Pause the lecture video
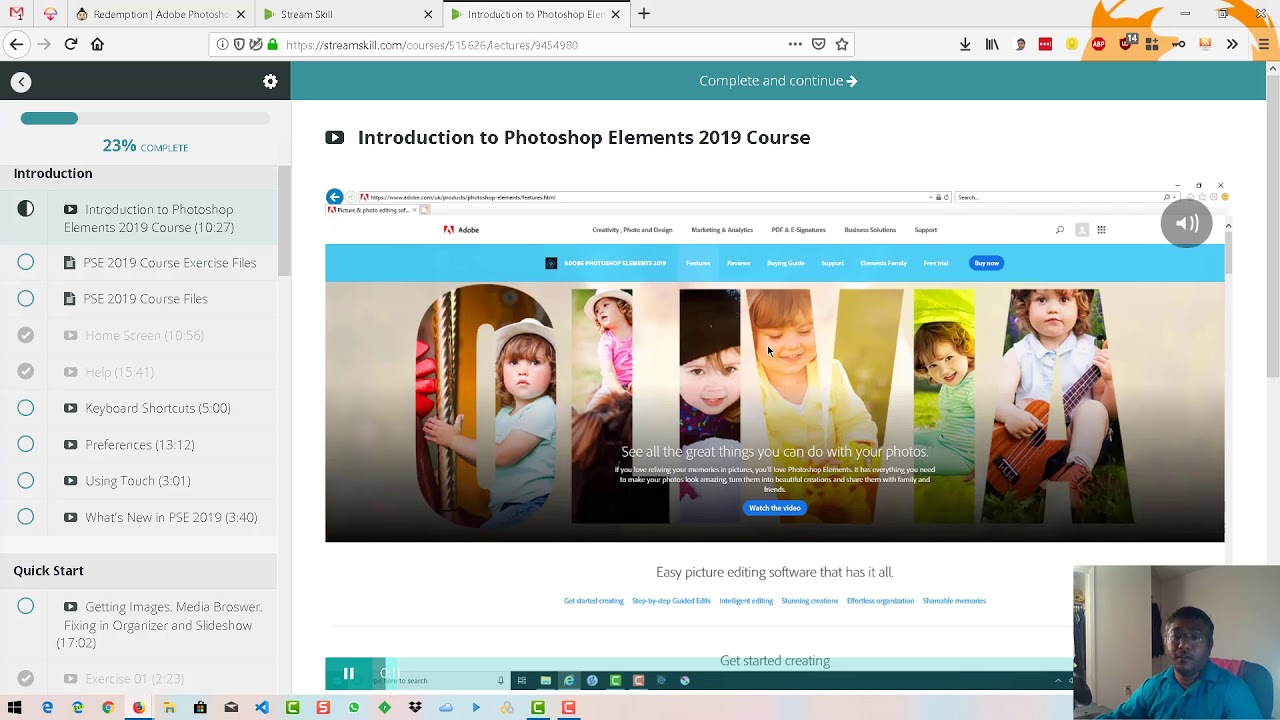The width and height of the screenshot is (1280, 720). 348,674
